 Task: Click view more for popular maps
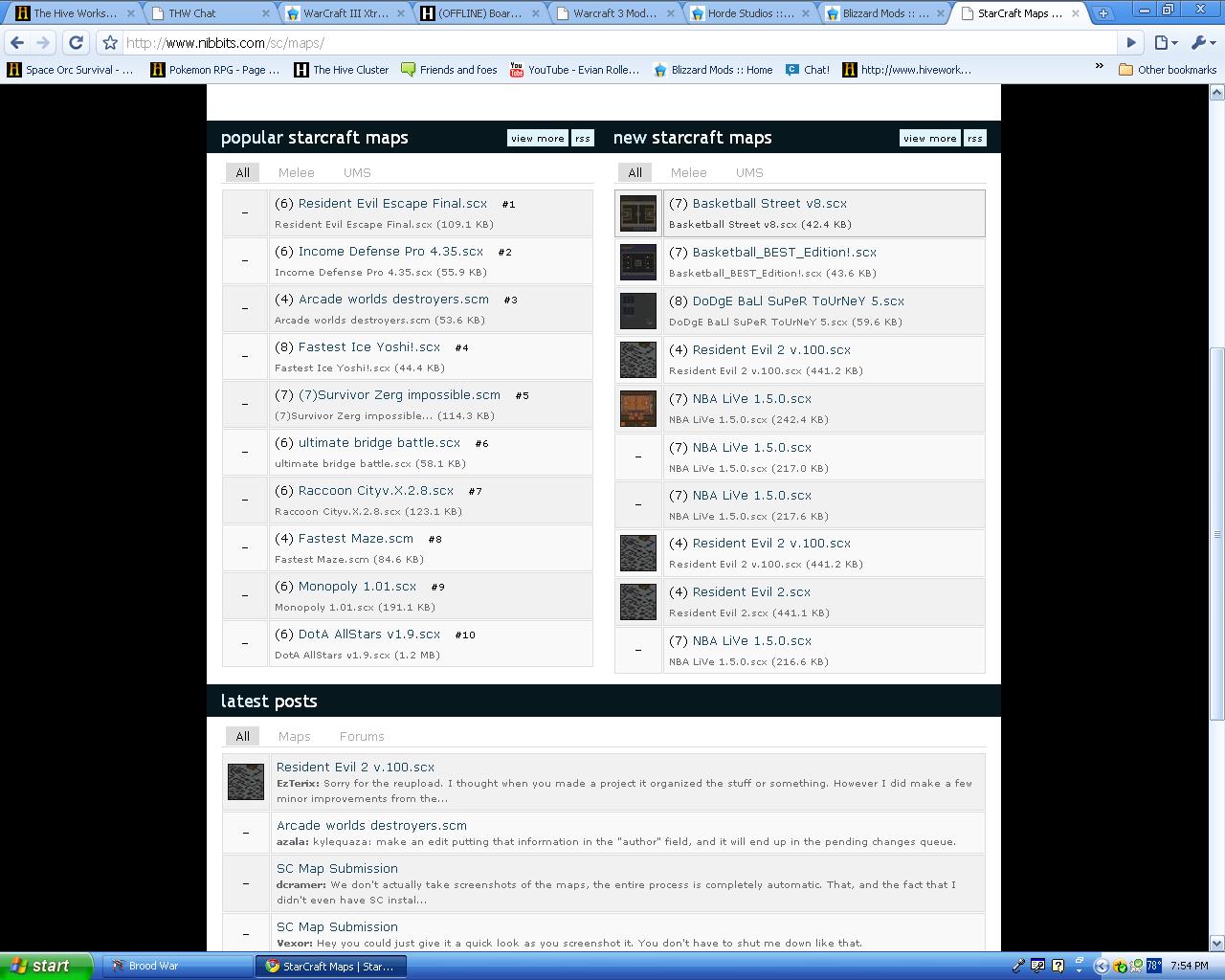pos(538,138)
